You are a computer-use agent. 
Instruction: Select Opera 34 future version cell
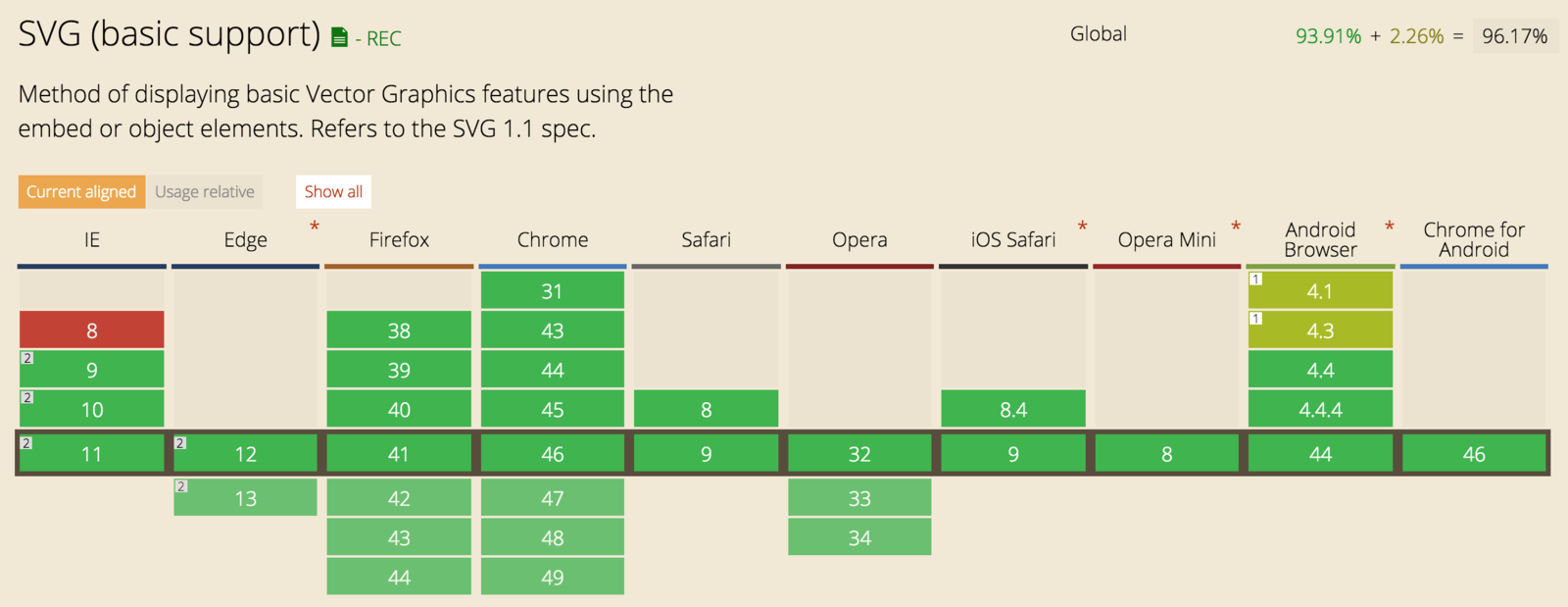click(x=859, y=537)
